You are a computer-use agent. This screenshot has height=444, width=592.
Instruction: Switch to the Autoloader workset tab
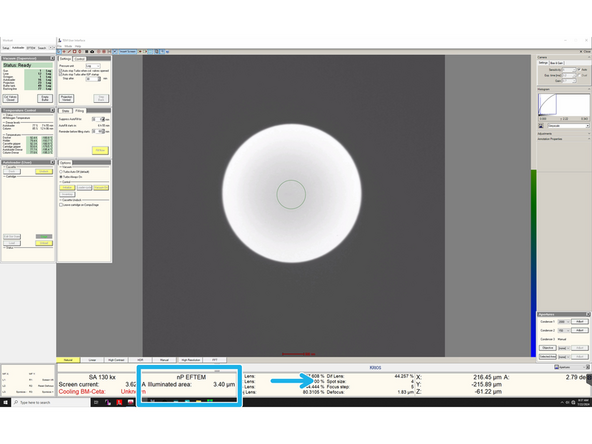tap(18, 48)
